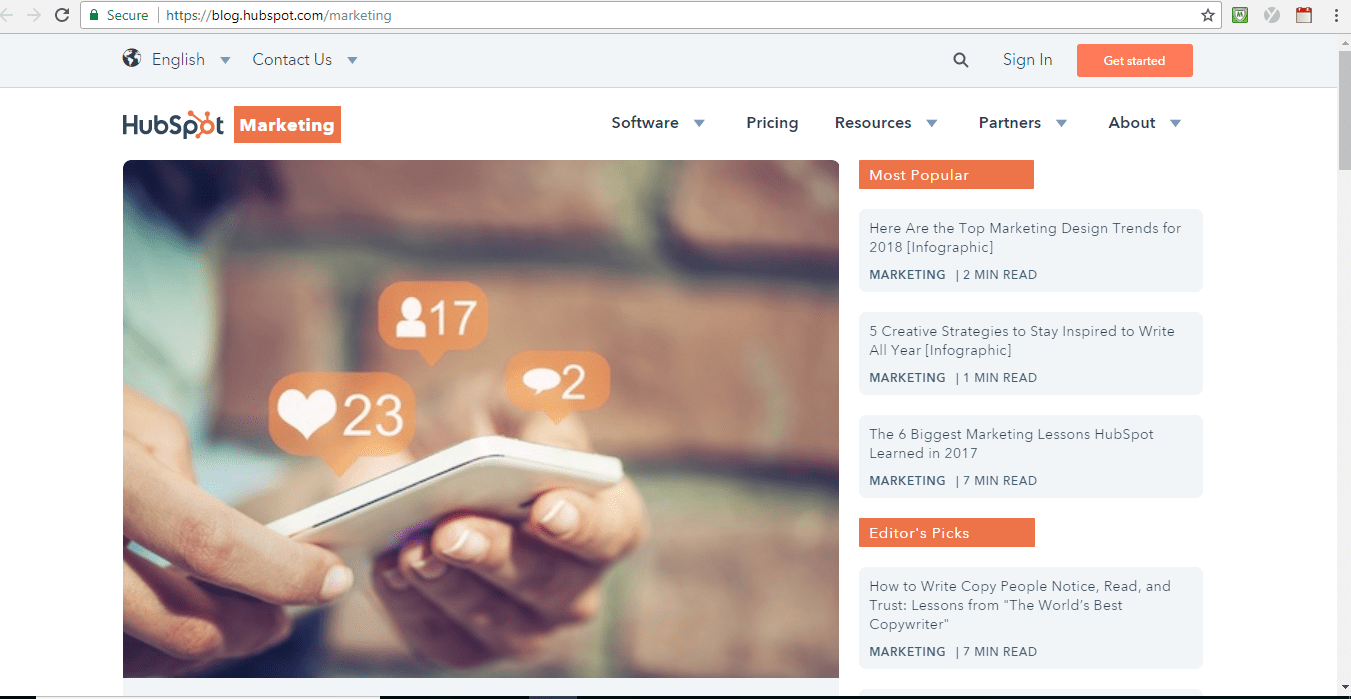
Task: Click the gray circular Y extension icon
Action: (1272, 15)
